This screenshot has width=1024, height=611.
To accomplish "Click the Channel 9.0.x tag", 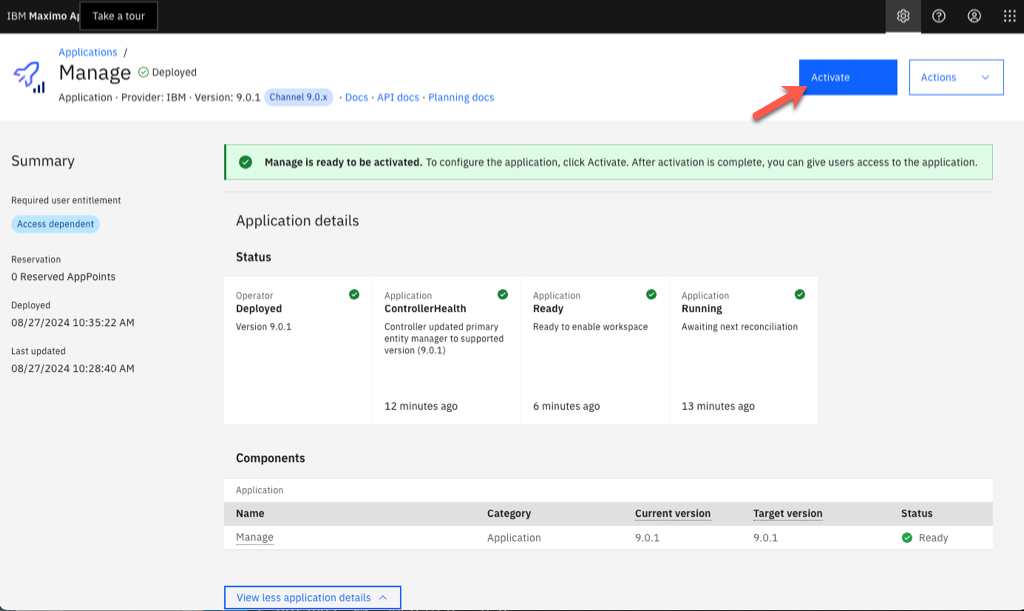I will tap(300, 98).
